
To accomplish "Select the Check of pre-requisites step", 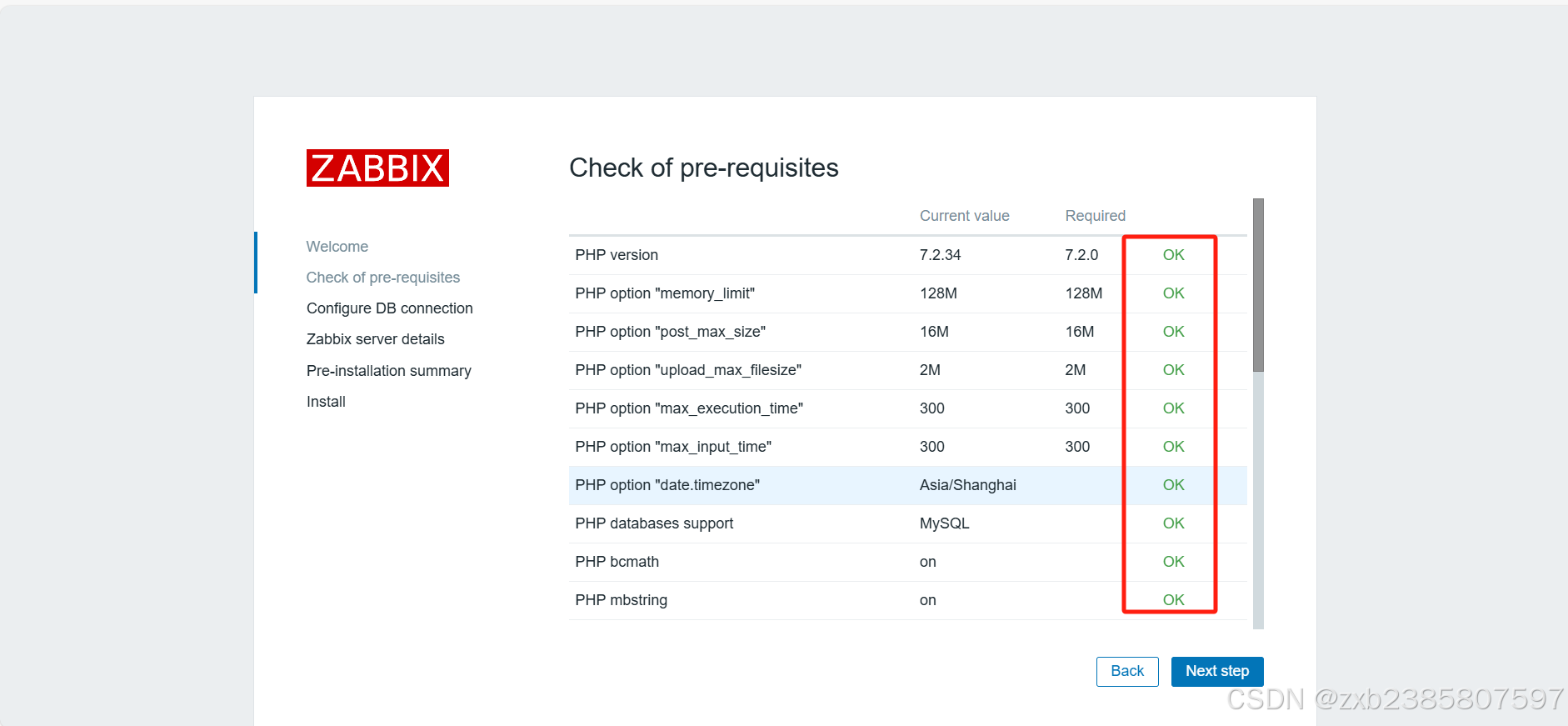I will pos(382,277).
